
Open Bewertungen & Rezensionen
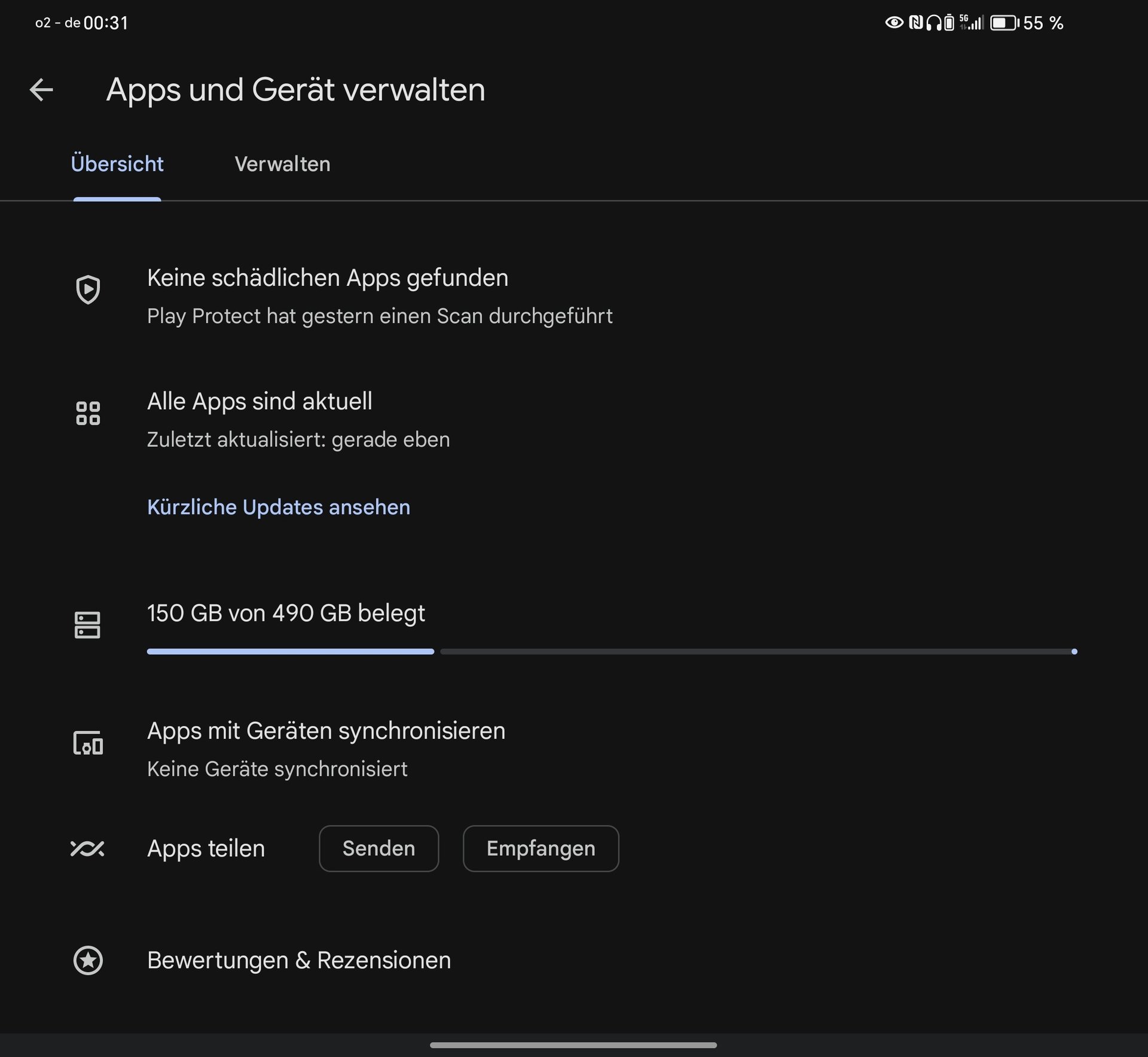(299, 961)
